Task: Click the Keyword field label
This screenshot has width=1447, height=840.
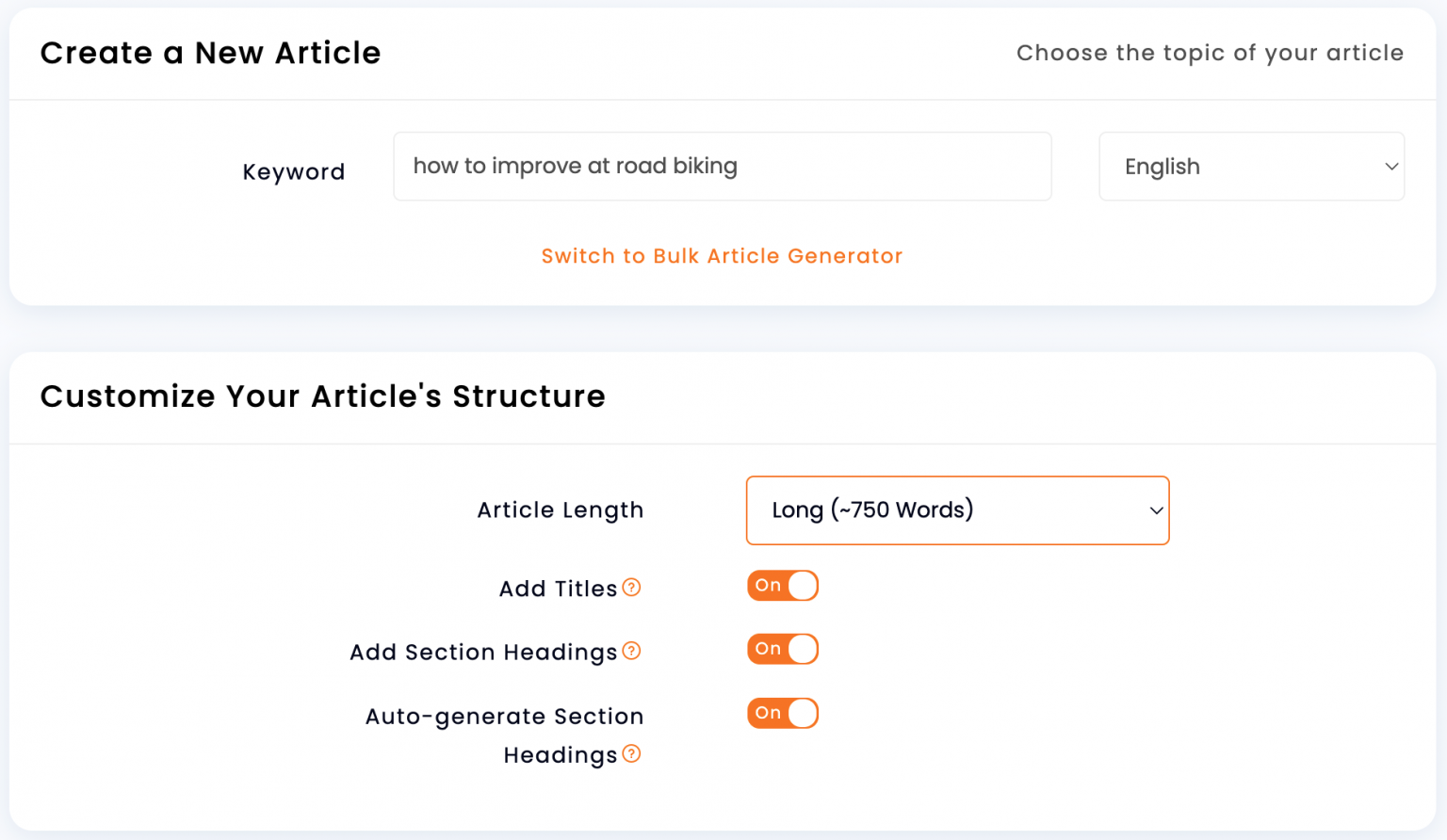Action: pyautogui.click(x=293, y=171)
